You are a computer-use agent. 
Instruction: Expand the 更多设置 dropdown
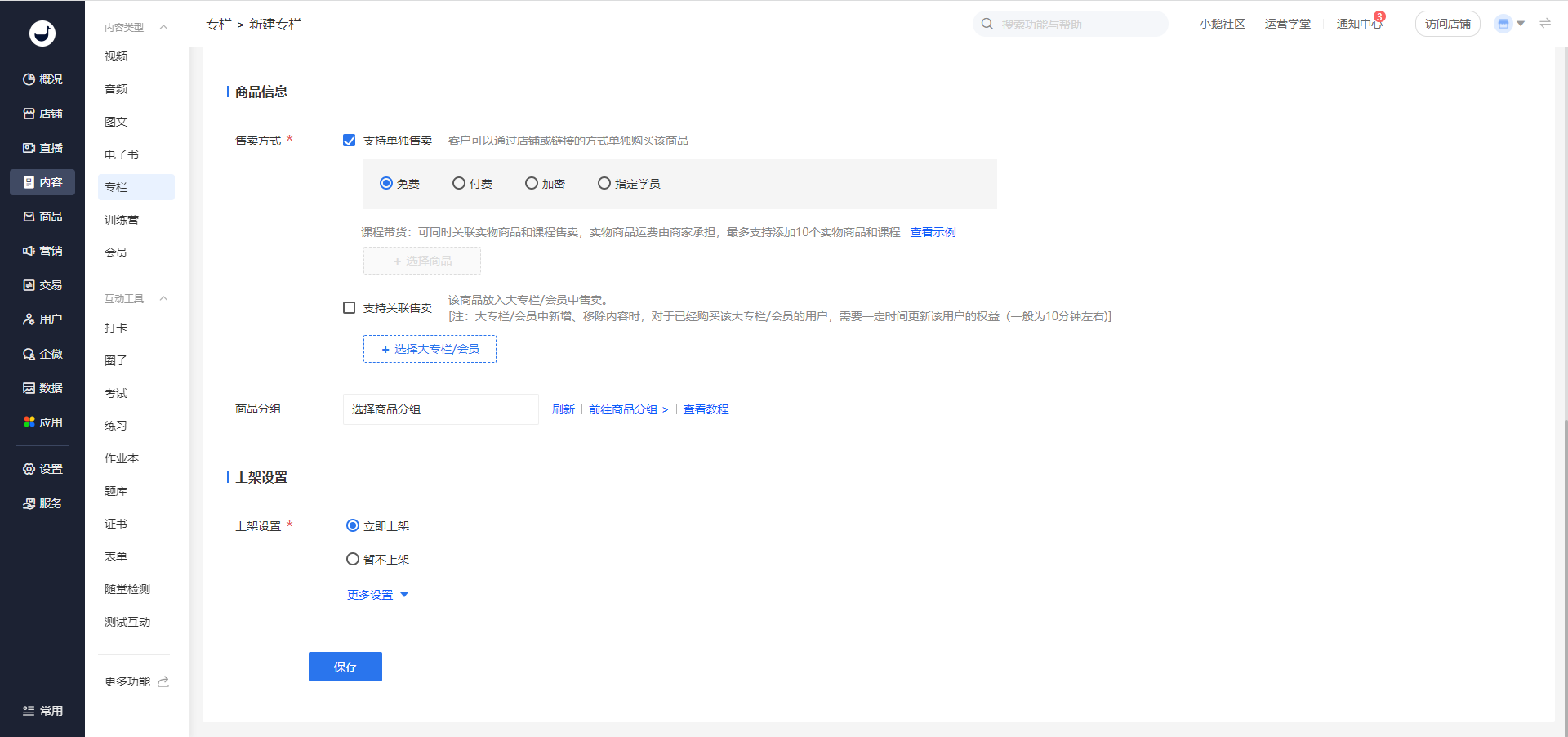tap(377, 595)
